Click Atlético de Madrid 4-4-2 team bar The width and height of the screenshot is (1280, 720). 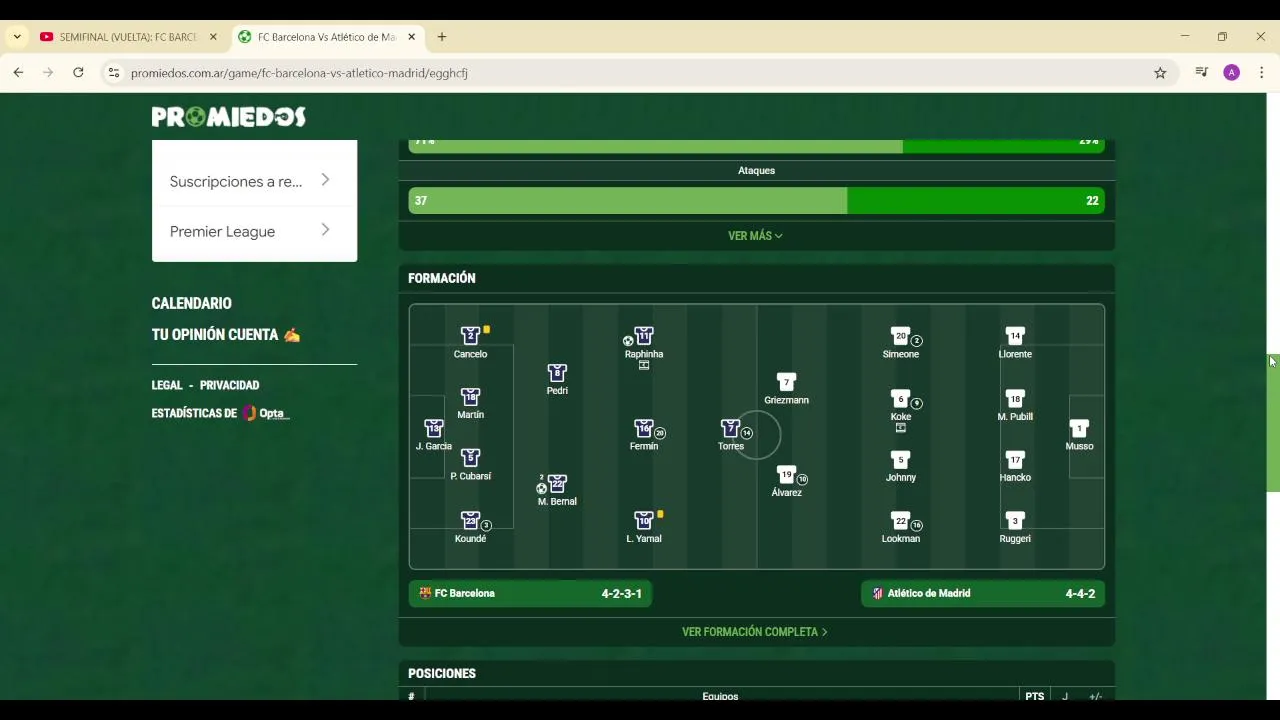pos(983,593)
